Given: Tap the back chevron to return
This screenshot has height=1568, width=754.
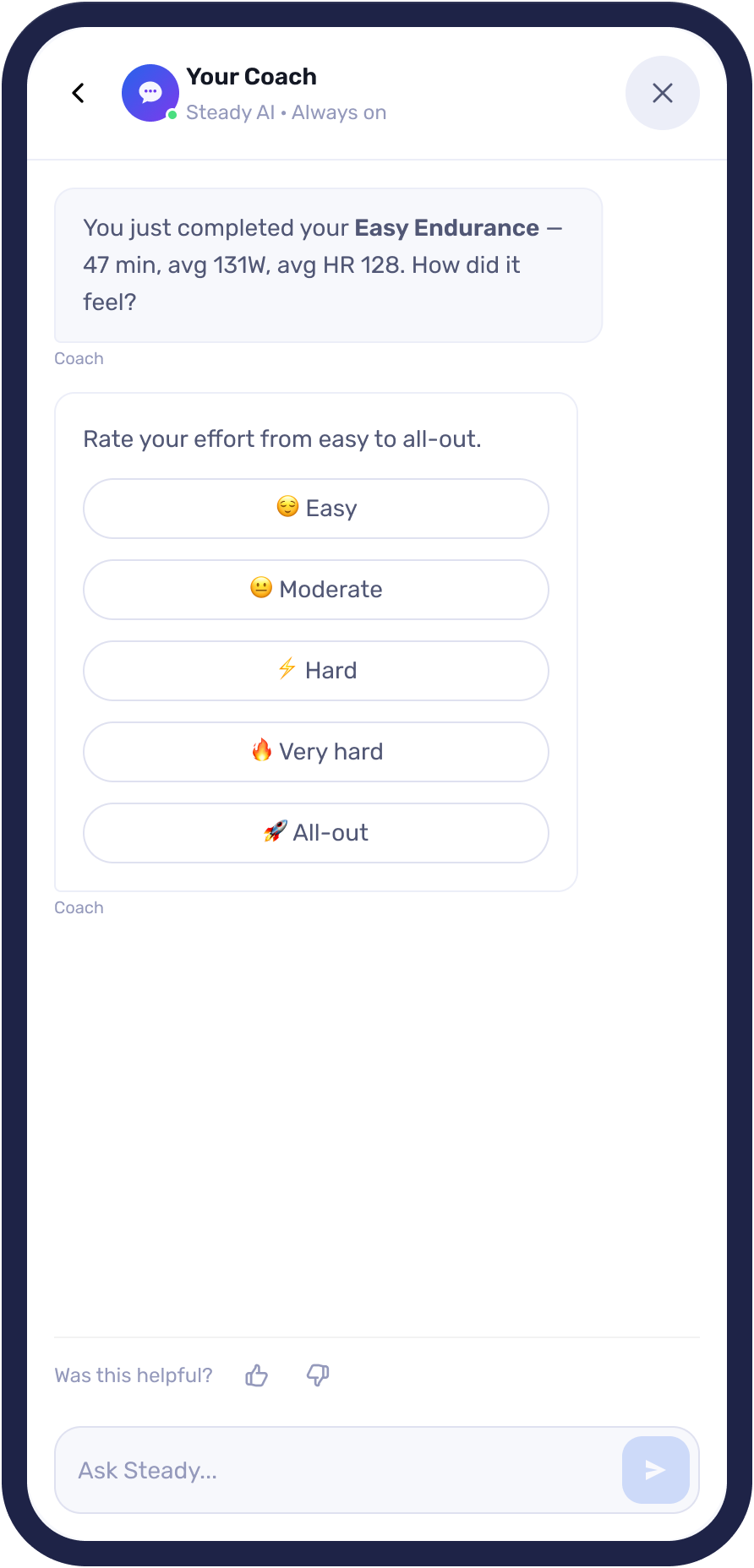Looking at the screenshot, I should pyautogui.click(x=78, y=93).
